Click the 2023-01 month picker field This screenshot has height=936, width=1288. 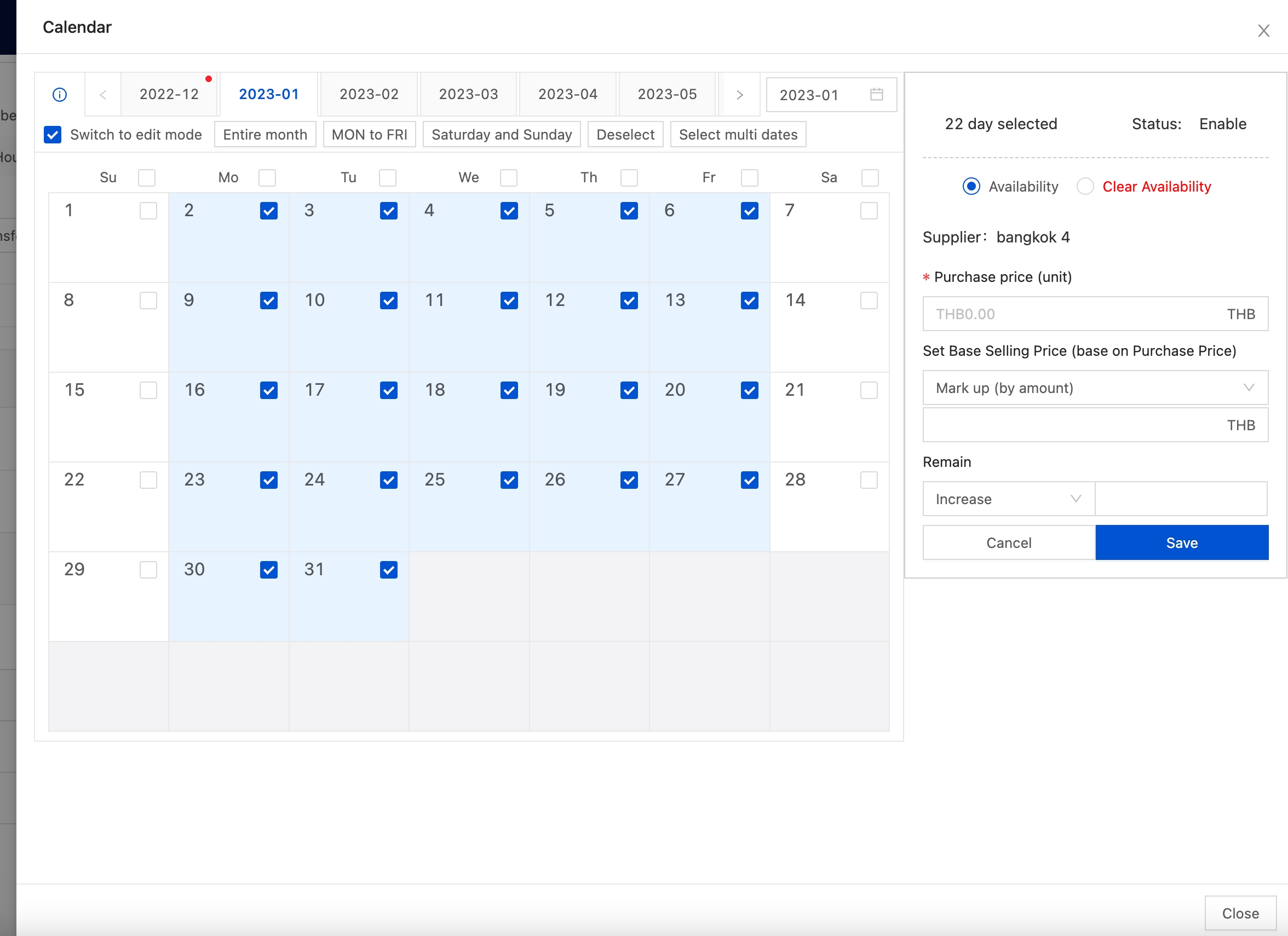[x=818, y=95]
